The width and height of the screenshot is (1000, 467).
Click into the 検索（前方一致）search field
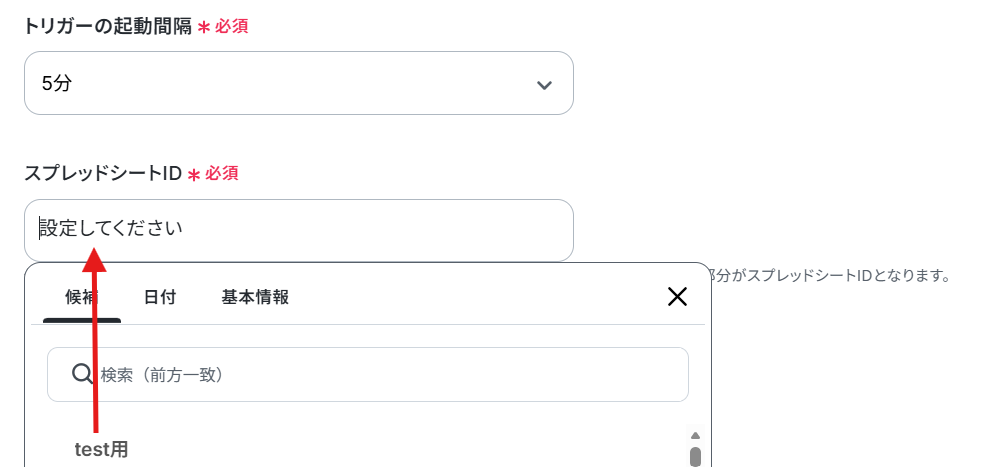click(368, 374)
